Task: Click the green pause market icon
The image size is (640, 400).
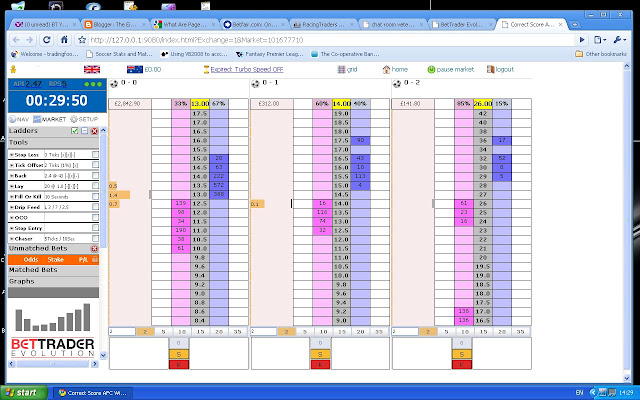Action: (x=431, y=69)
